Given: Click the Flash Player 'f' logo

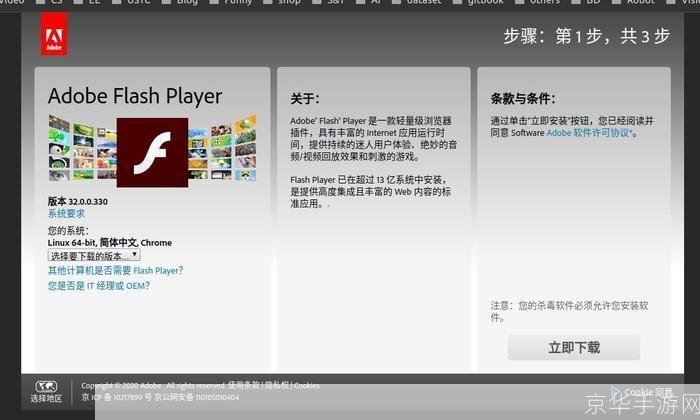Looking at the screenshot, I should pyautogui.click(x=152, y=153).
